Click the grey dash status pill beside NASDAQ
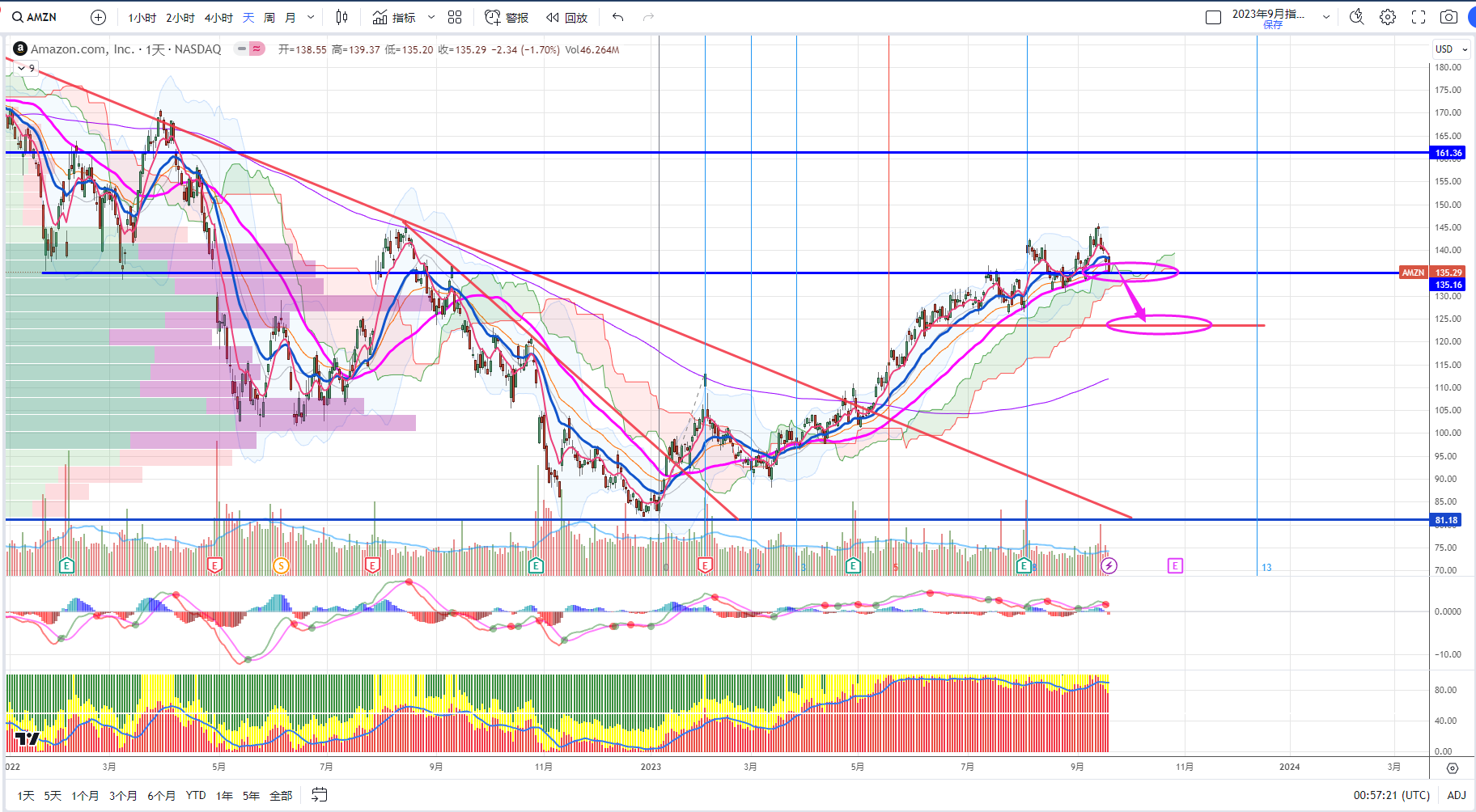The width and height of the screenshot is (1476, 812). 241,49
